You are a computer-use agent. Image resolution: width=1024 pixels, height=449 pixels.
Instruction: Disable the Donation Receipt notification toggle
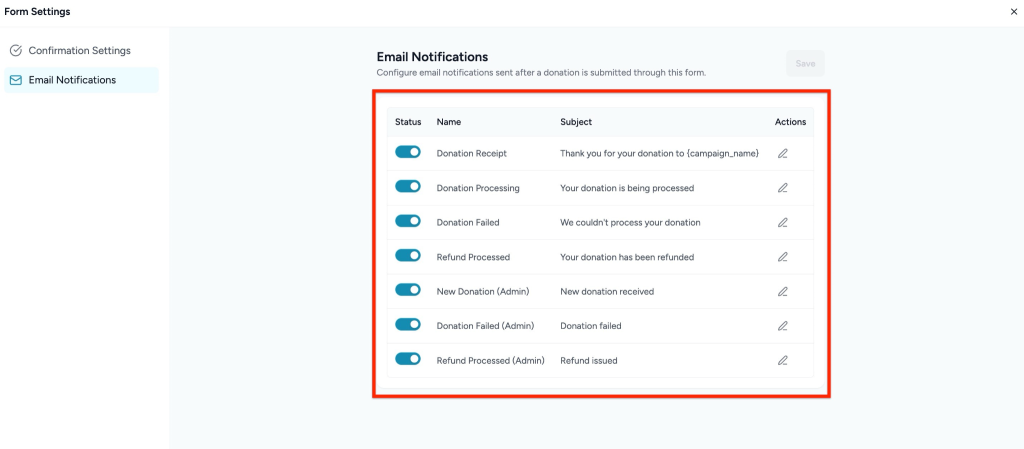[408, 152]
